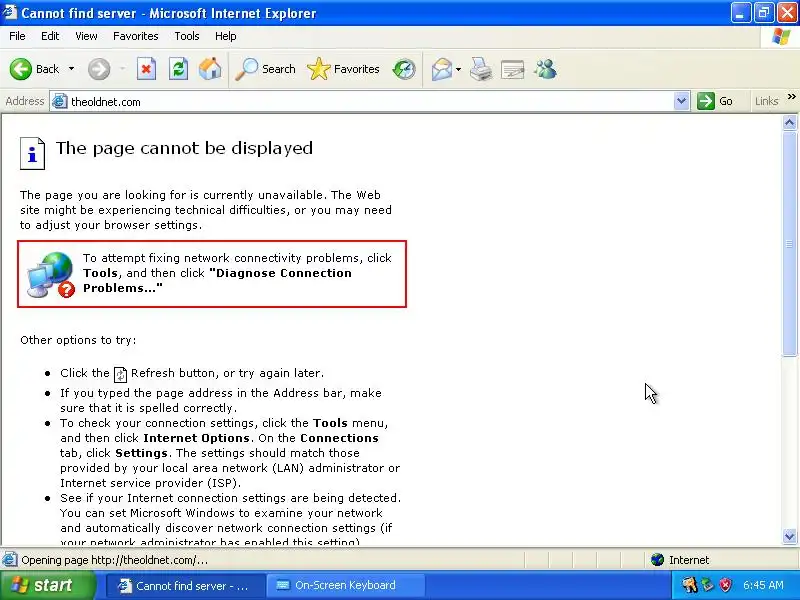Expand the Mail button dropdown arrow
Screen dimensions: 800x600
[458, 69]
